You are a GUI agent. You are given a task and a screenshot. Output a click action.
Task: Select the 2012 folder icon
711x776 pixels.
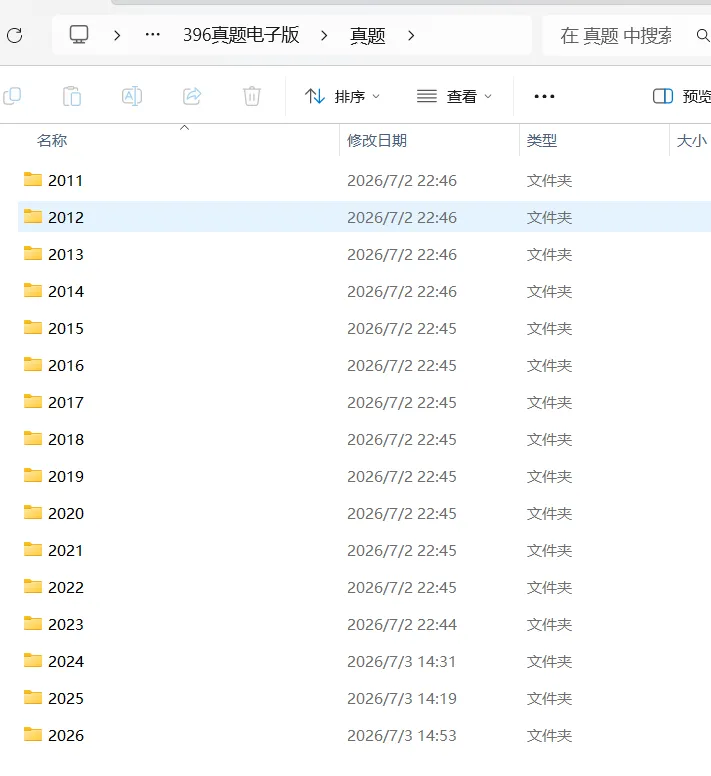tap(33, 216)
